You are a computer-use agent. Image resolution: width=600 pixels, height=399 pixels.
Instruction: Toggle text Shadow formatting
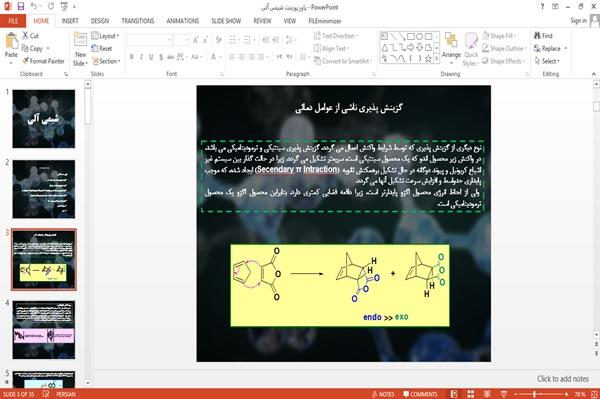pyautogui.click(x=161, y=57)
